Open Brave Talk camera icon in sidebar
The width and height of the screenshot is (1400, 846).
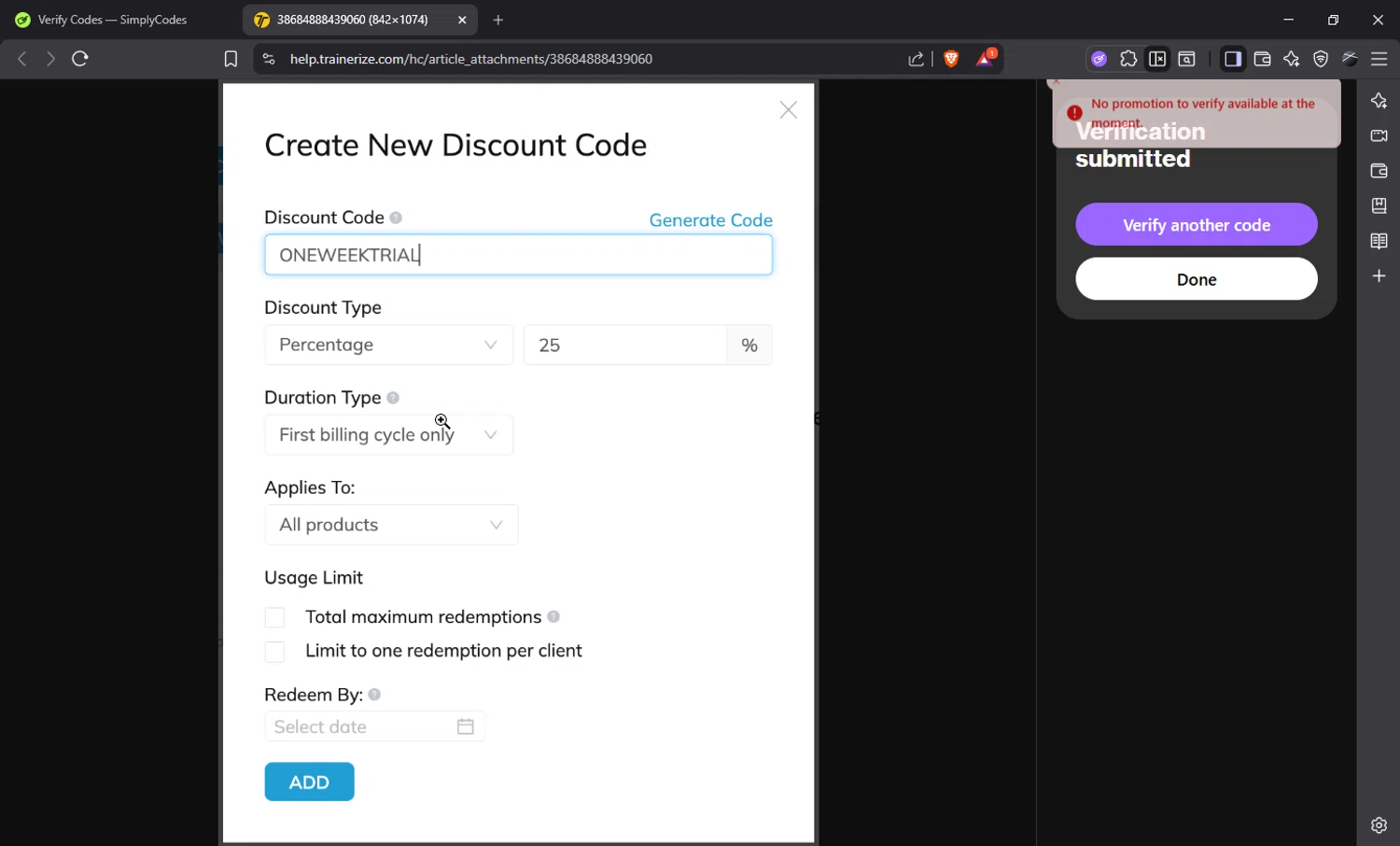tap(1379, 135)
